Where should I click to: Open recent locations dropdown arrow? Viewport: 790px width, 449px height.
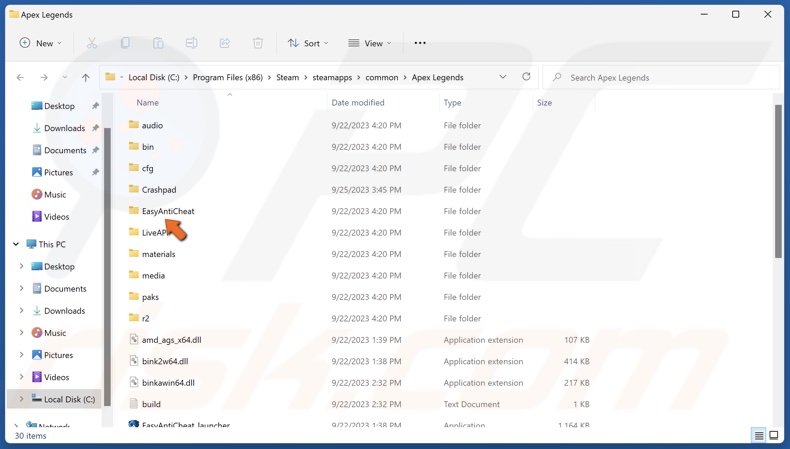click(64, 78)
